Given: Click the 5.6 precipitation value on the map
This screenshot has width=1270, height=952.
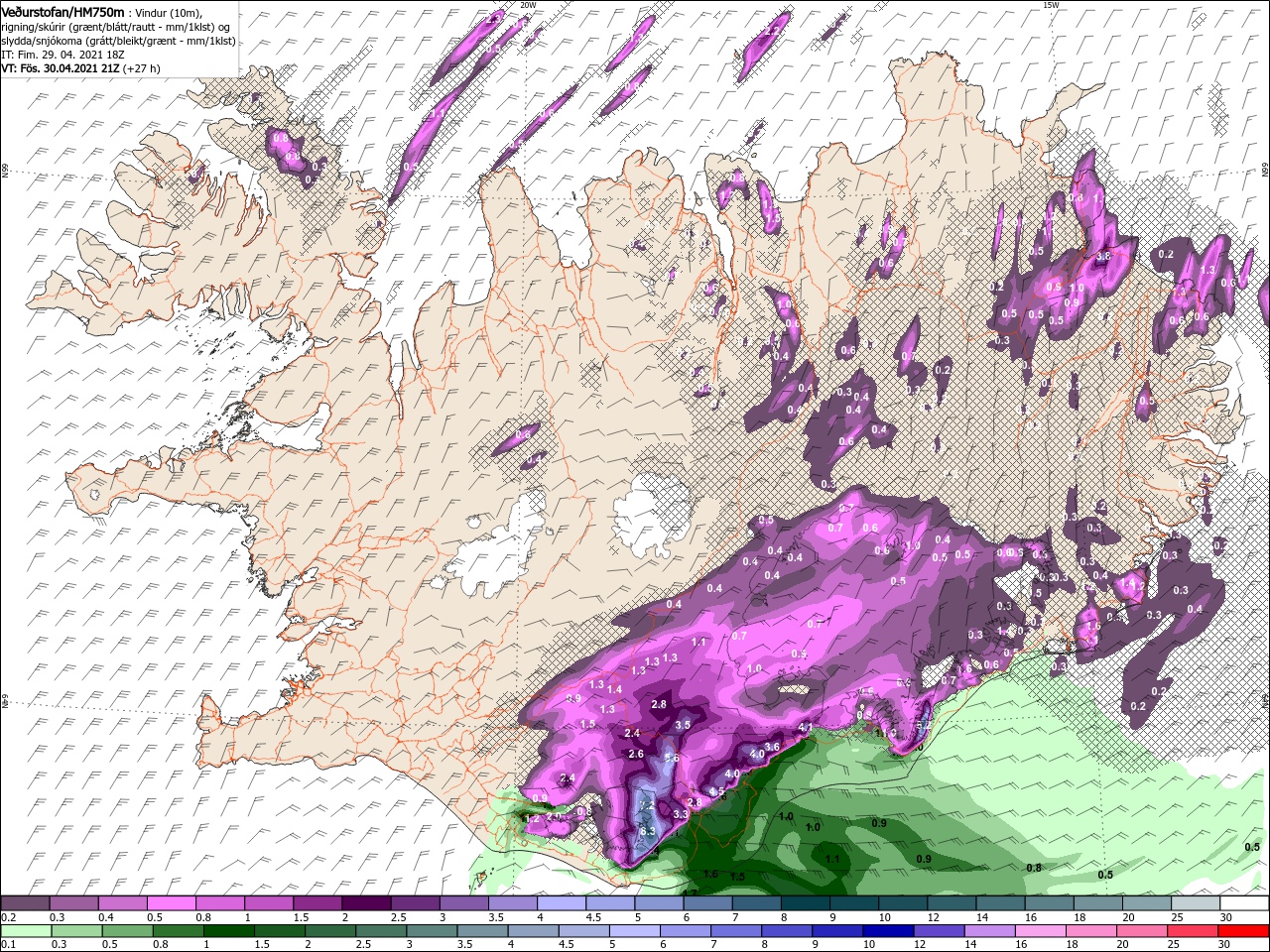Looking at the screenshot, I should pos(672,759).
